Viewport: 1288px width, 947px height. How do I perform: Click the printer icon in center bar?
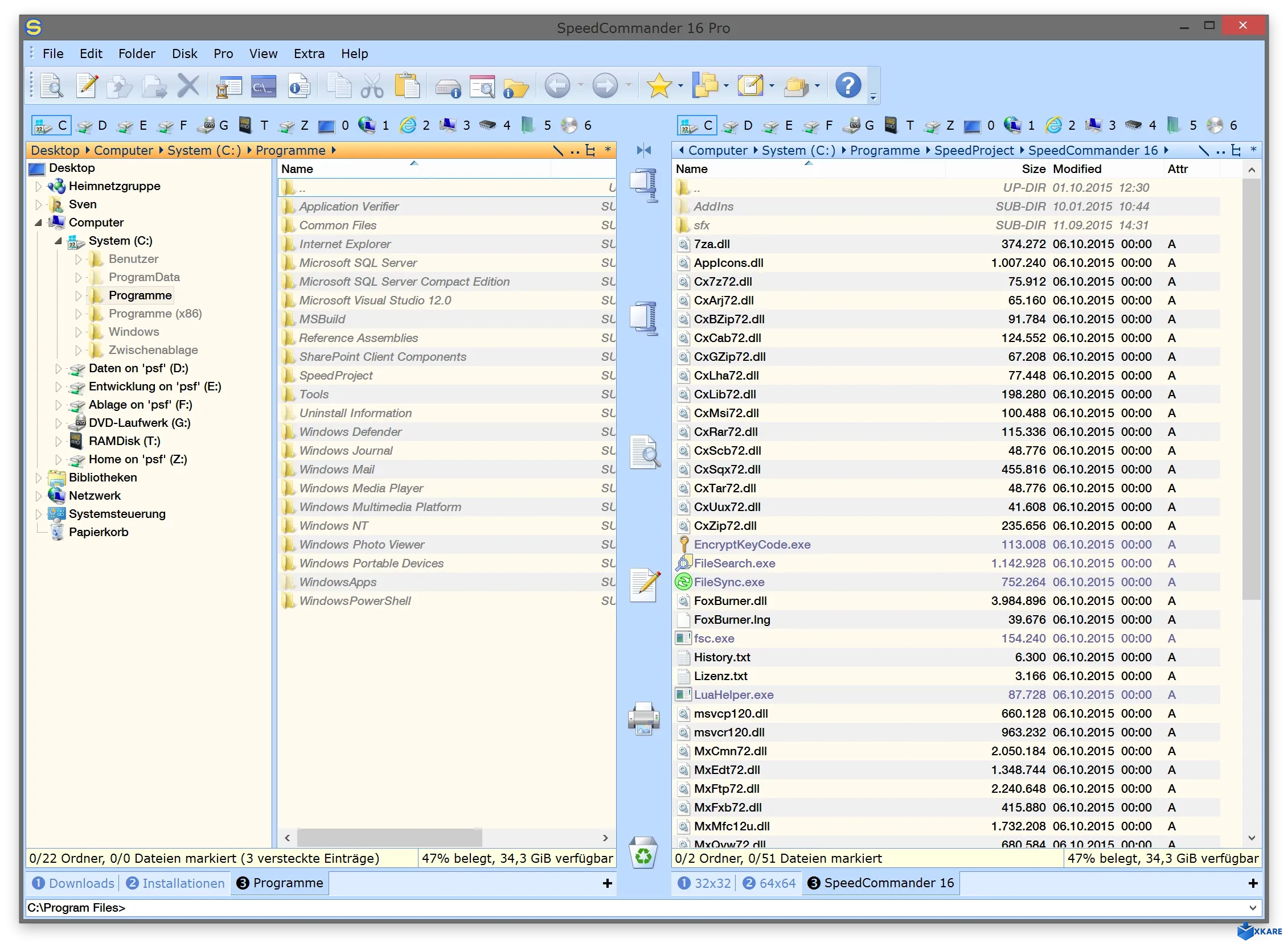tap(643, 718)
